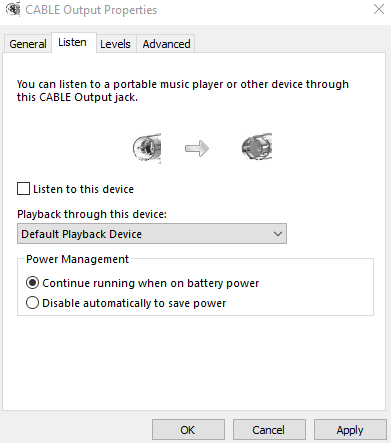Image resolution: width=391 pixels, height=443 pixels.
Task: Close the CABLE Output Properties dialog
Action: 379,9
